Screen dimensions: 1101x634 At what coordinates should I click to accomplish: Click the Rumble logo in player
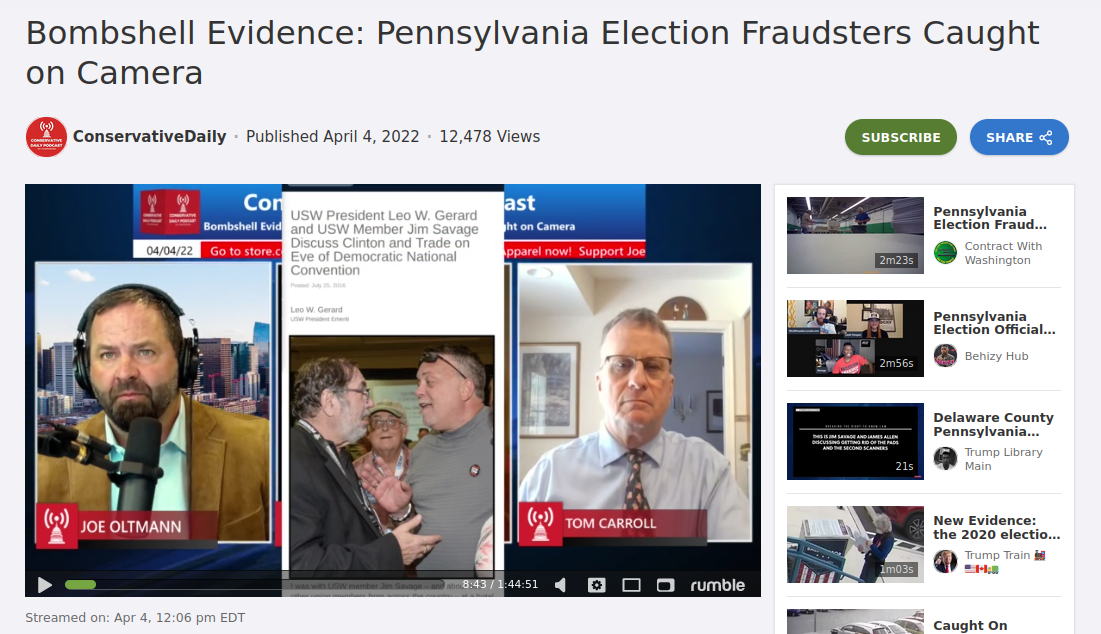718,585
